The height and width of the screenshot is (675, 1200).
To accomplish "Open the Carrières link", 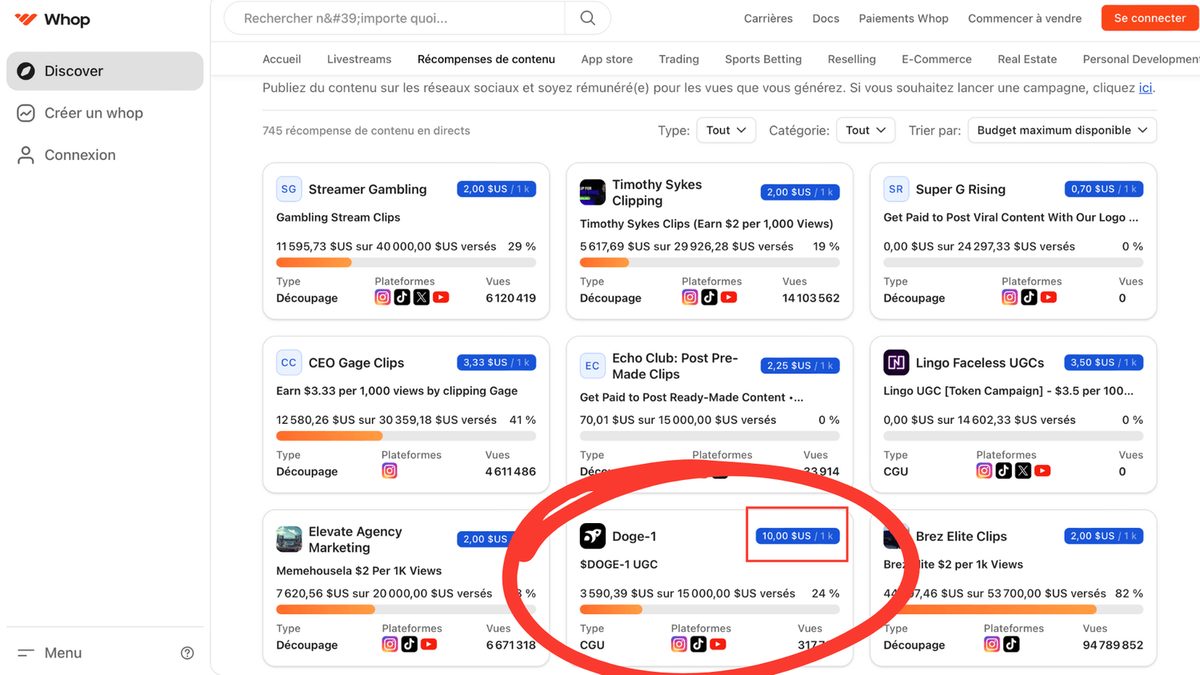I will [768, 18].
